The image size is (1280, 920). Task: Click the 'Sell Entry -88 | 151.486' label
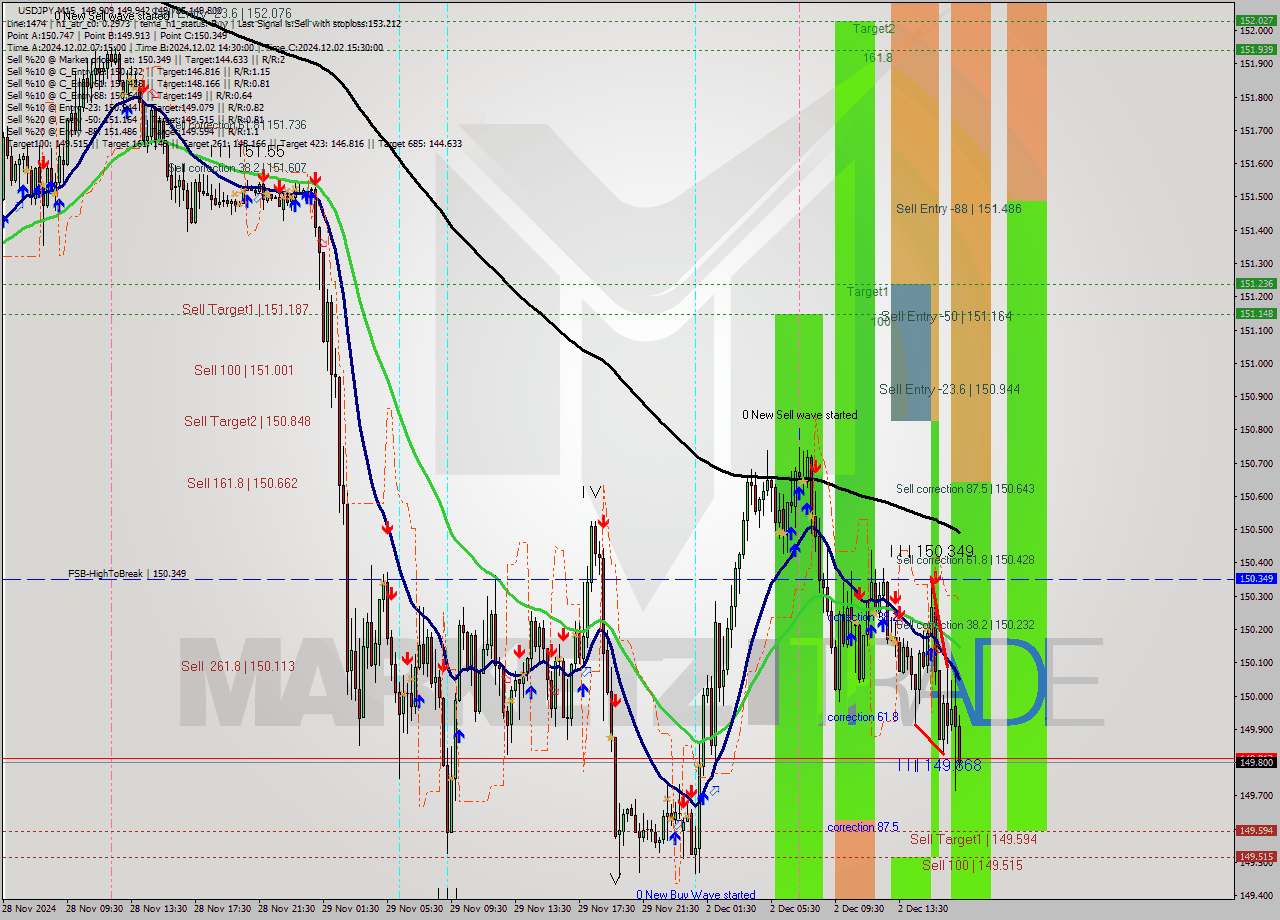tap(958, 208)
